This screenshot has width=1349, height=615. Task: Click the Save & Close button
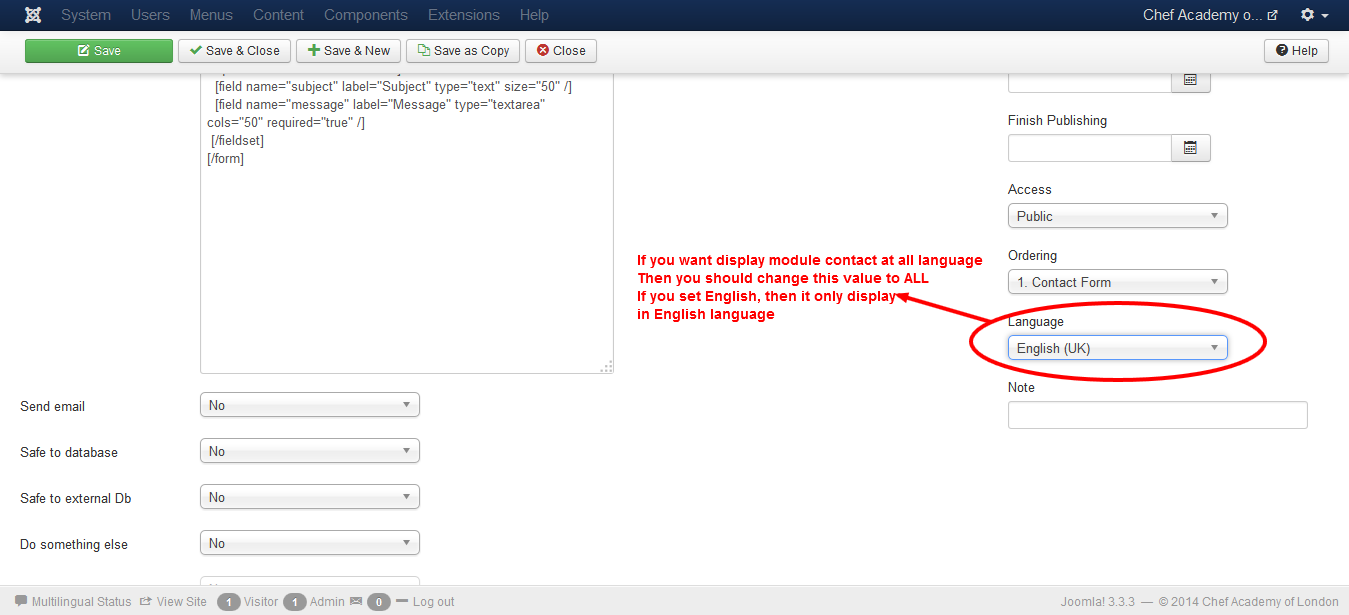point(234,50)
